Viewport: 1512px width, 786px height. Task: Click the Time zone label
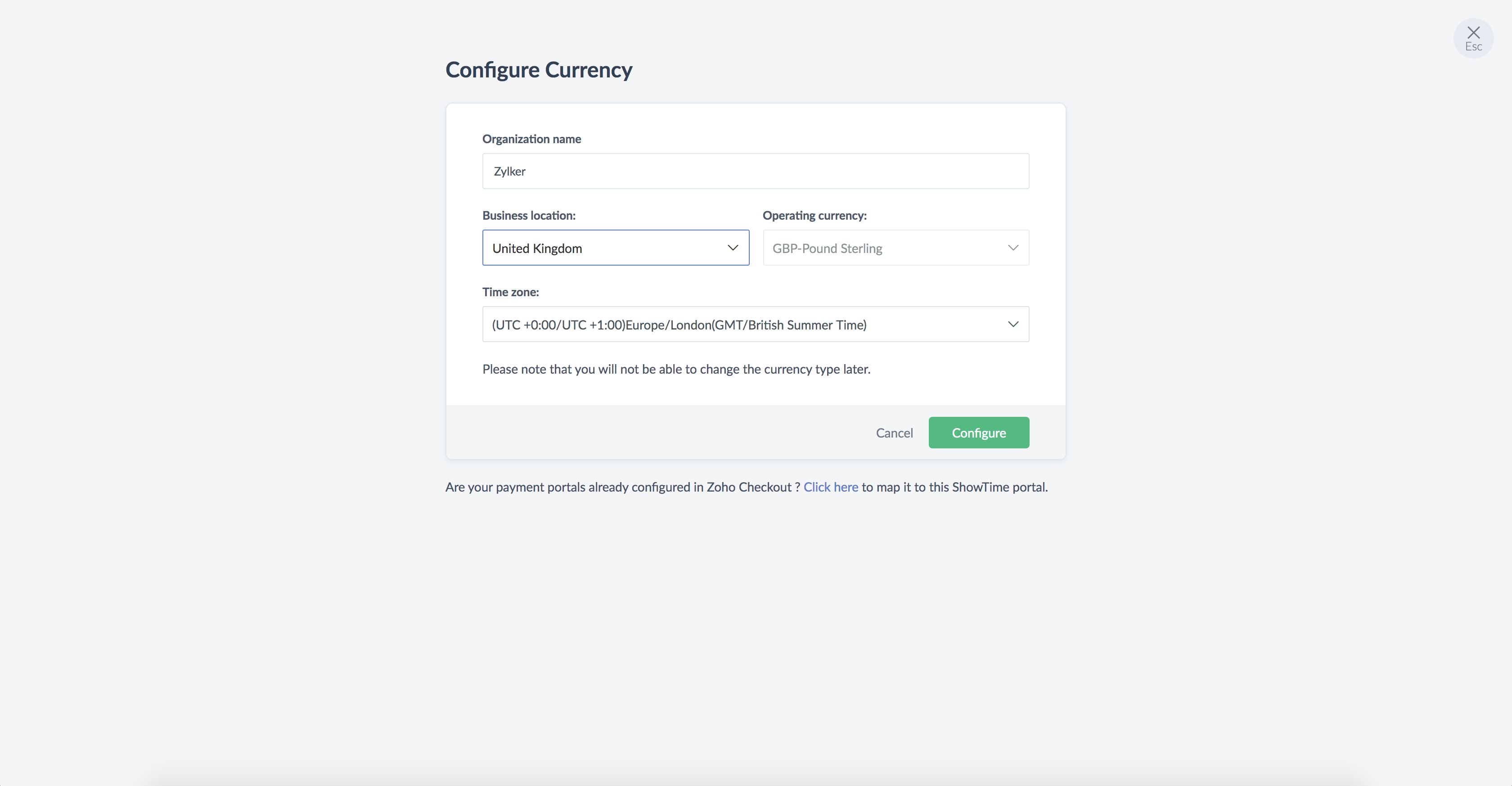510,292
